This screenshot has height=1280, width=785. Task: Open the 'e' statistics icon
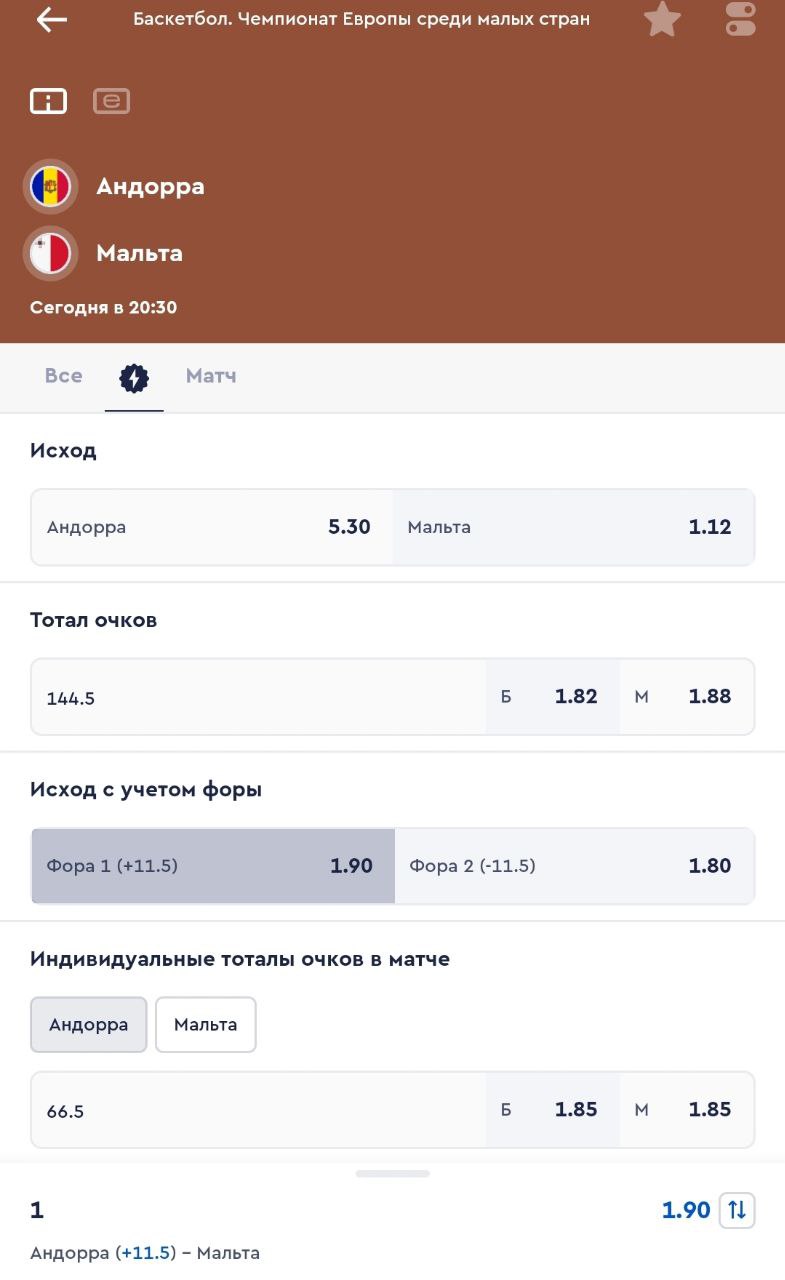pos(111,101)
